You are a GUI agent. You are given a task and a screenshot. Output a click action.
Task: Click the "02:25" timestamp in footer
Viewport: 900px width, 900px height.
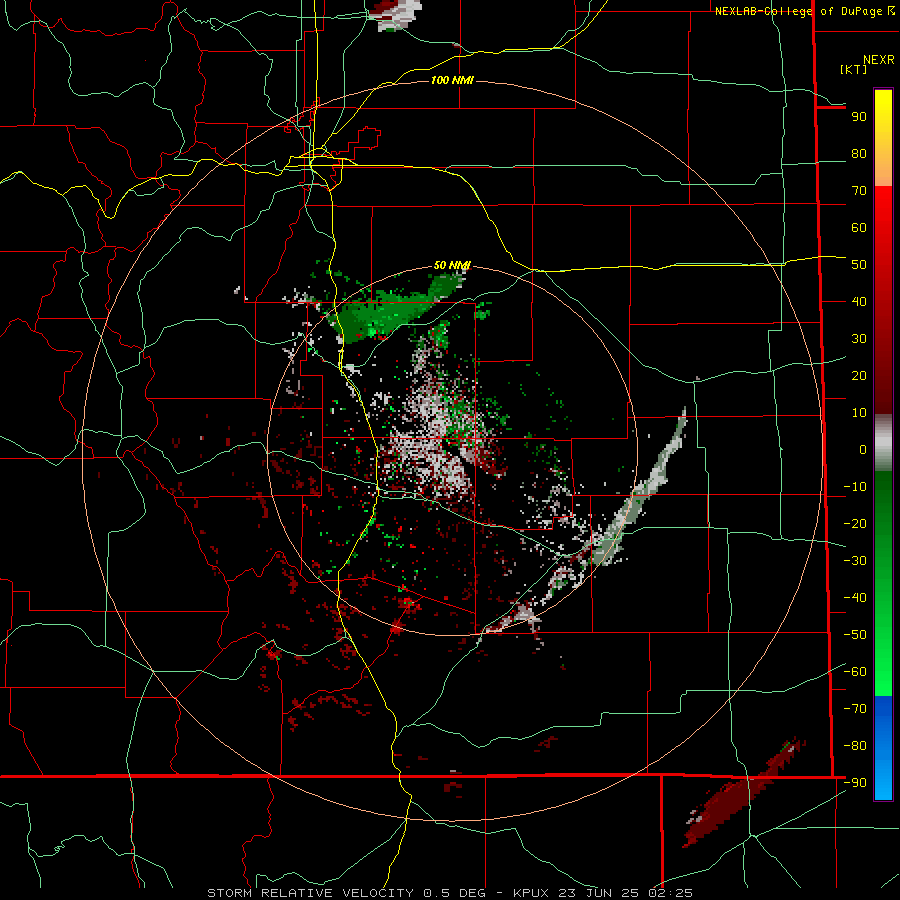point(670,893)
